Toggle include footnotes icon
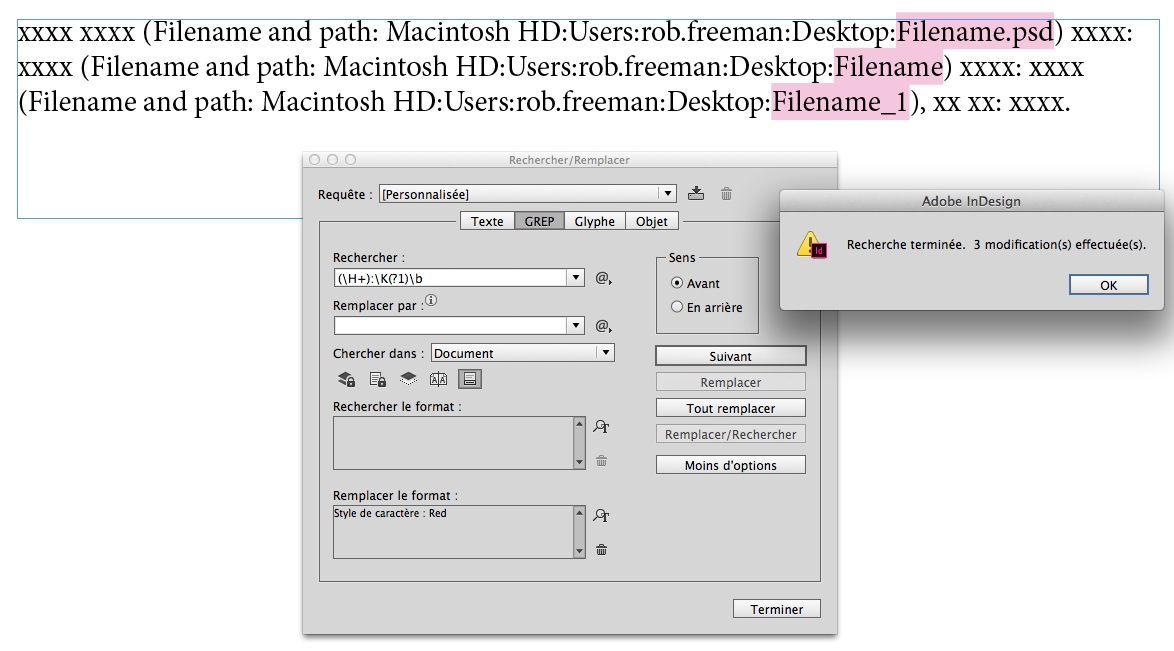Screen dimensions: 1174x651 click(469, 379)
